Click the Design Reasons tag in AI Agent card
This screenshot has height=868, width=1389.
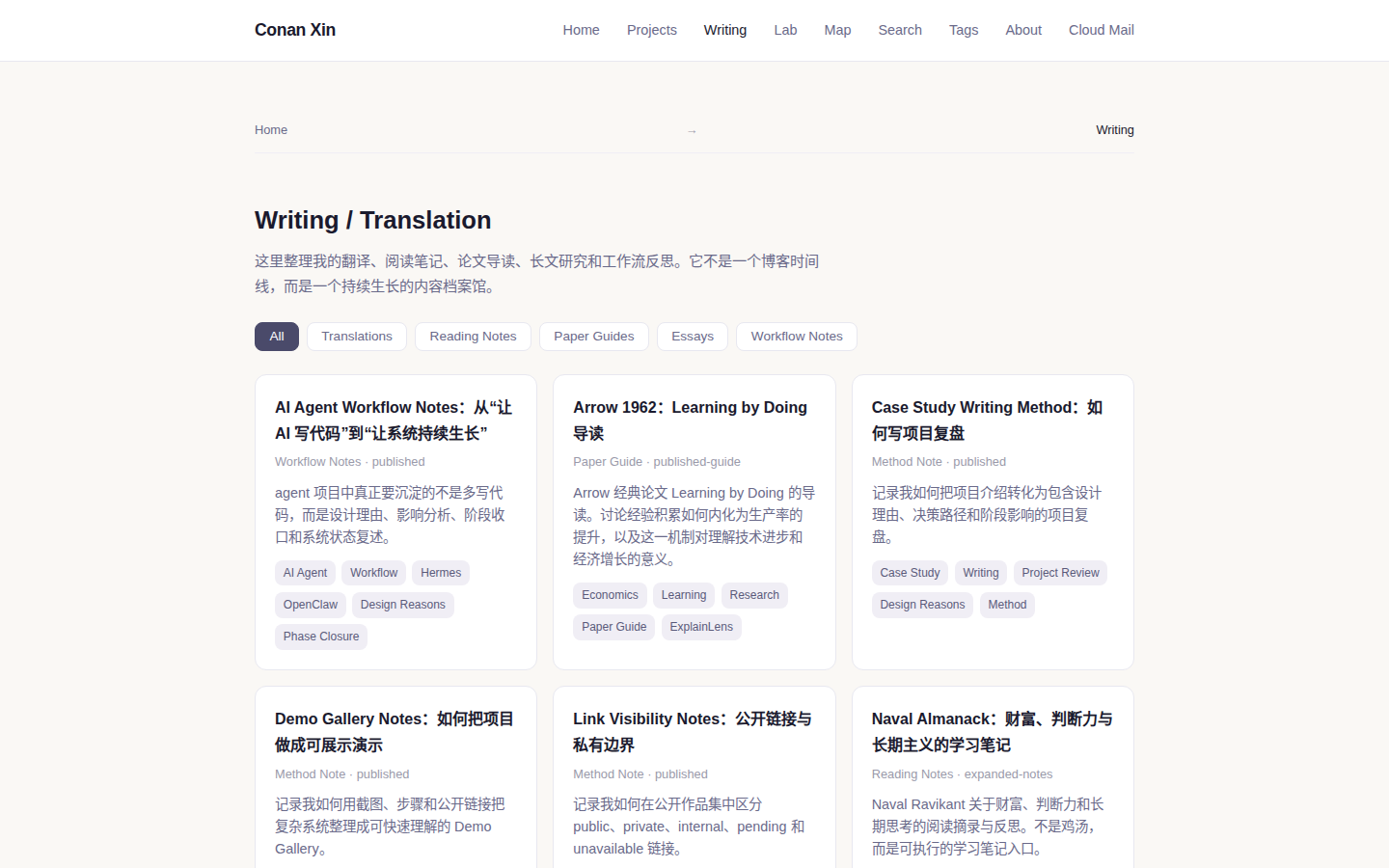403,605
